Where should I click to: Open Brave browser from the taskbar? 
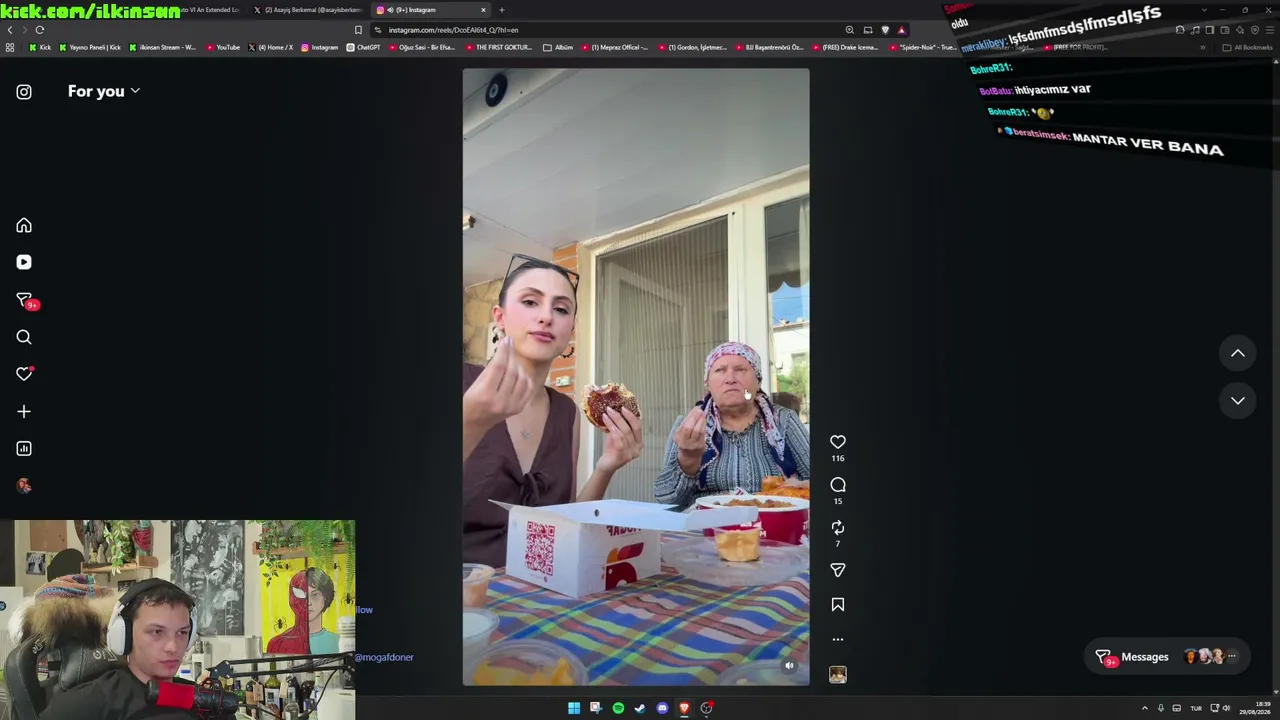(x=684, y=708)
